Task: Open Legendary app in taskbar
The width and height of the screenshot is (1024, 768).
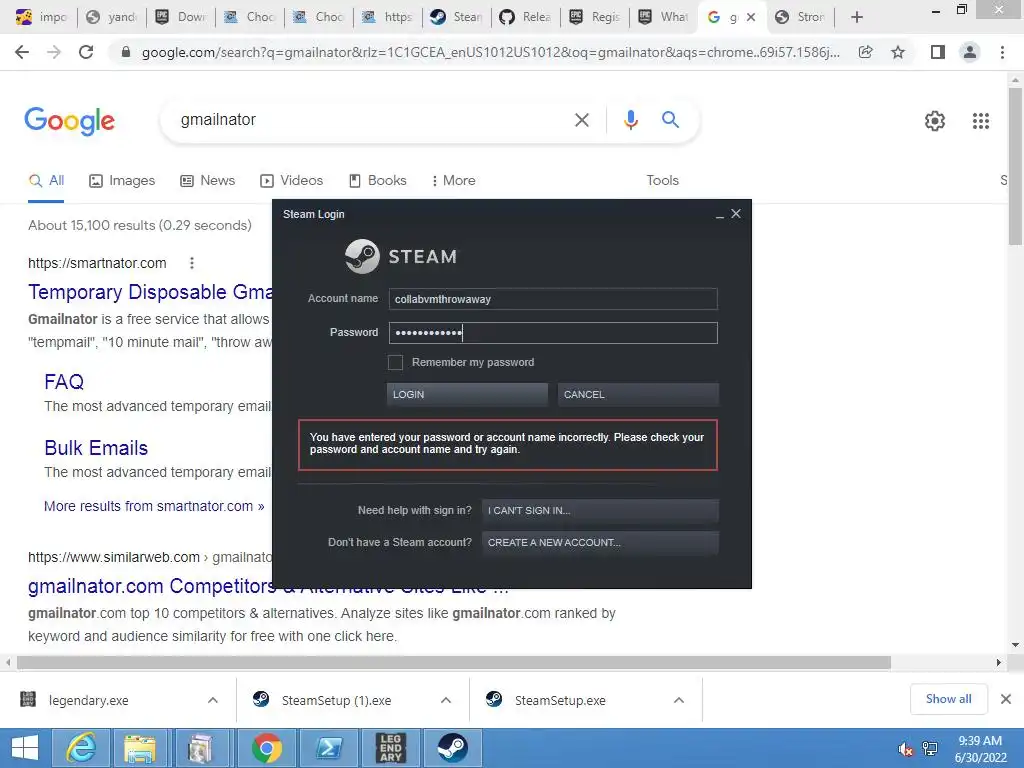Action: (391, 748)
